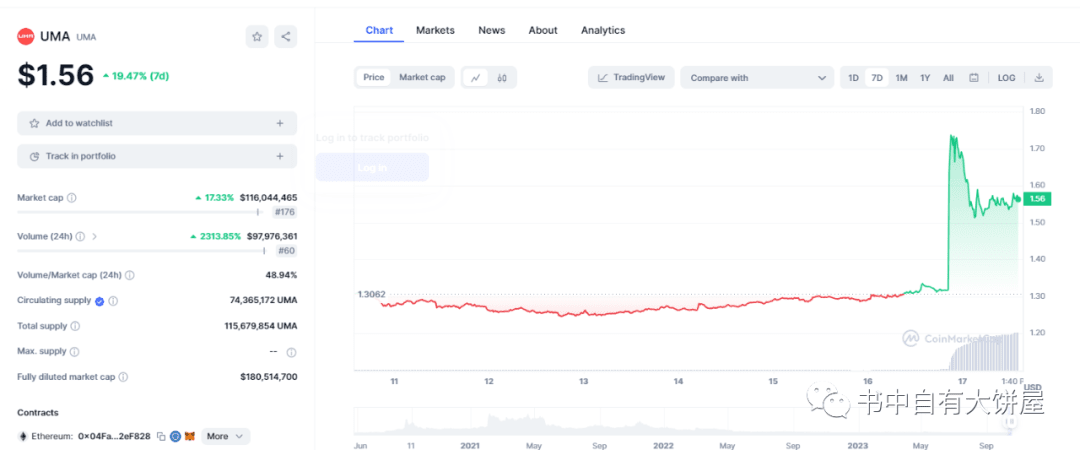Copy the Ethereum contract address
This screenshot has width=1080, height=450.
[x=160, y=436]
